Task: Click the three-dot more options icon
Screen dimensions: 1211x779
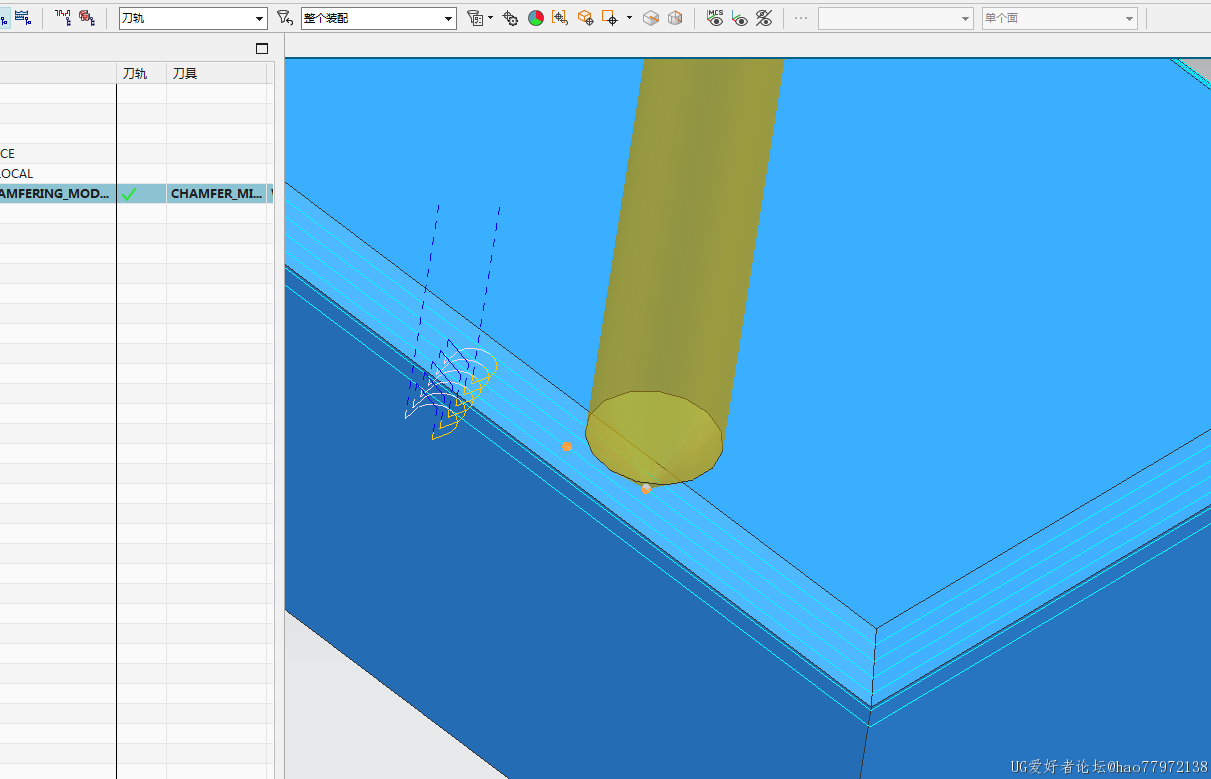Action: 801,18
